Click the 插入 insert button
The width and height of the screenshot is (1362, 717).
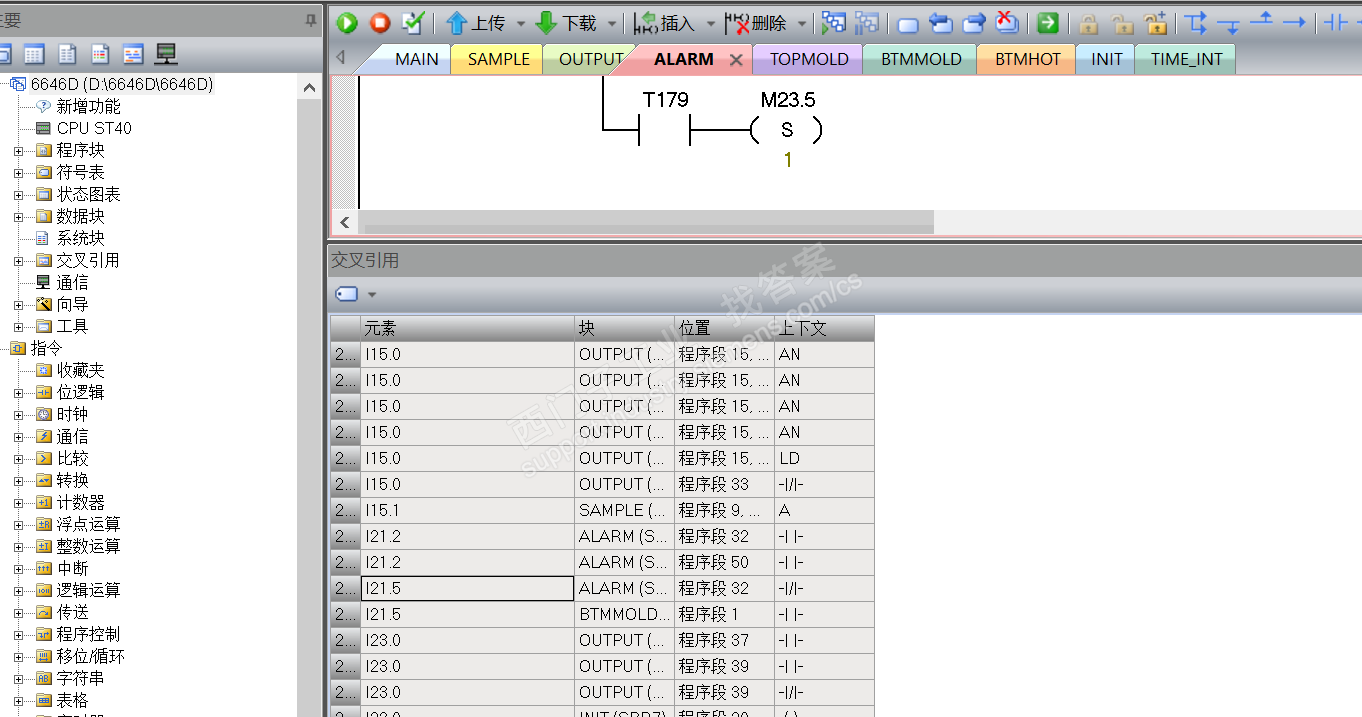pyautogui.click(x=663, y=22)
